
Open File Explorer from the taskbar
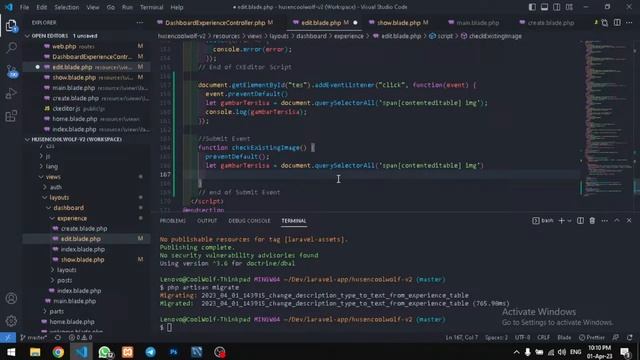[x=35, y=352]
